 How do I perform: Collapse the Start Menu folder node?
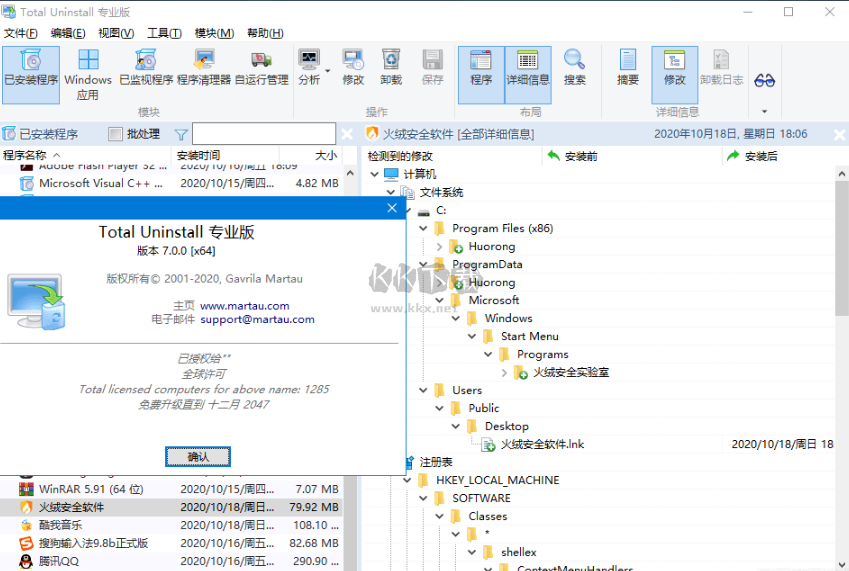pos(472,336)
